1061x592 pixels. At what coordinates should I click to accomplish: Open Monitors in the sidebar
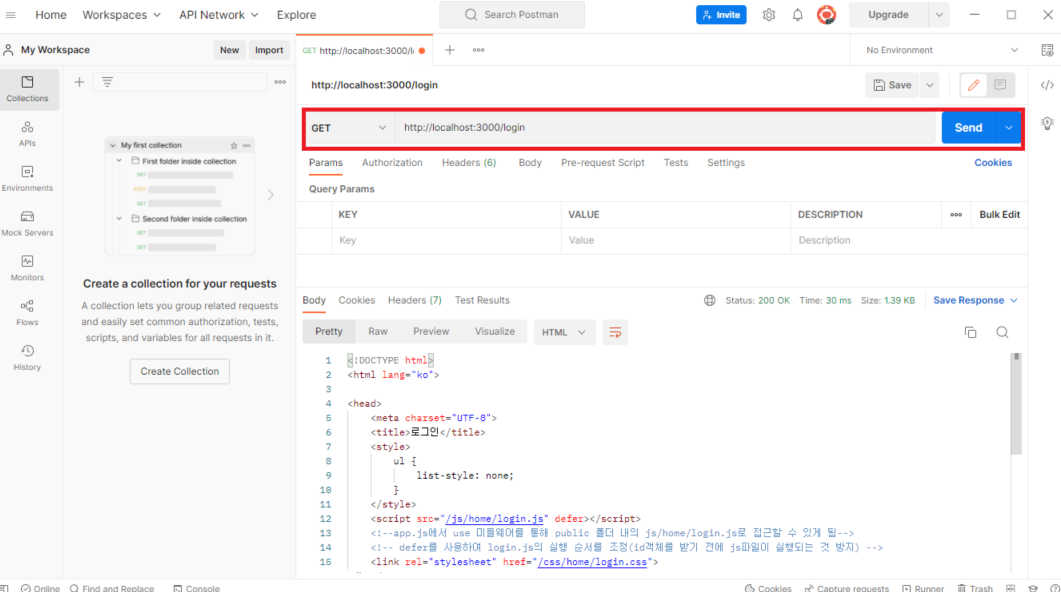click(x=28, y=268)
